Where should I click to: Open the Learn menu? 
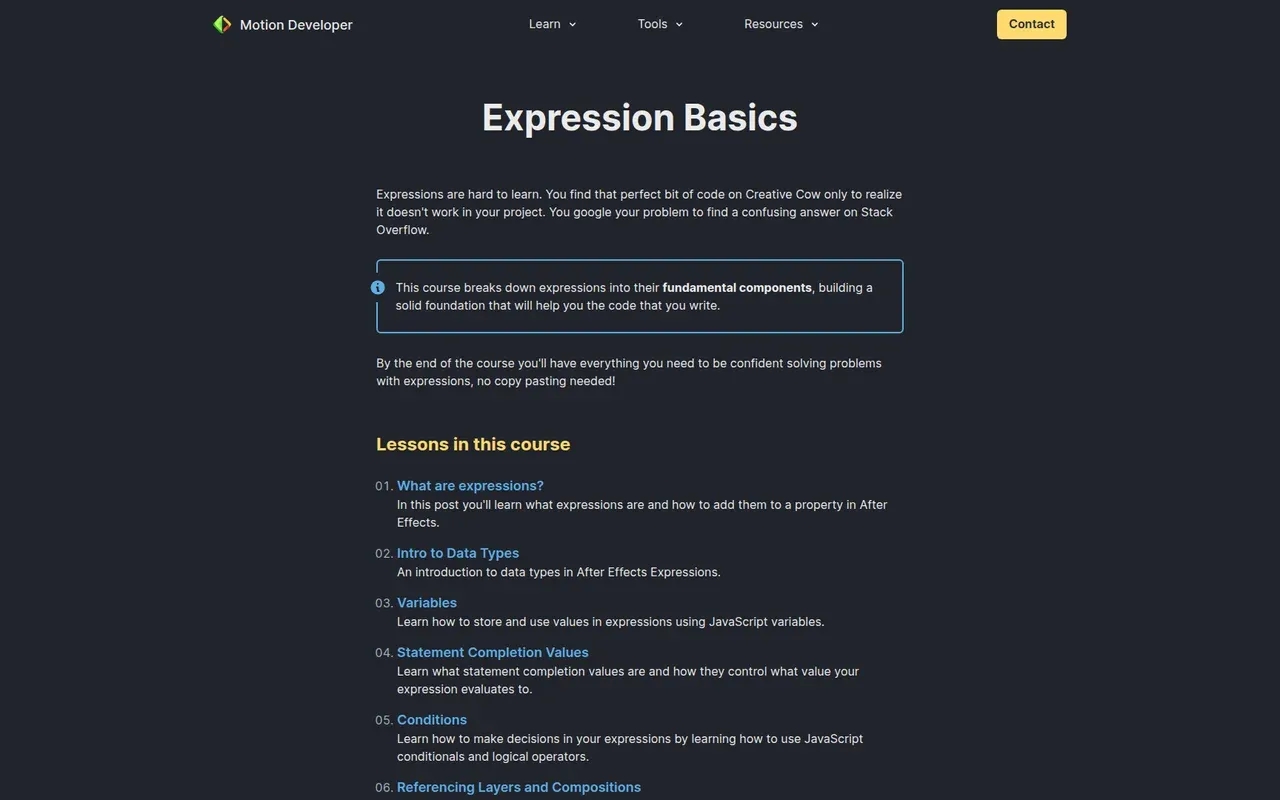(545, 24)
